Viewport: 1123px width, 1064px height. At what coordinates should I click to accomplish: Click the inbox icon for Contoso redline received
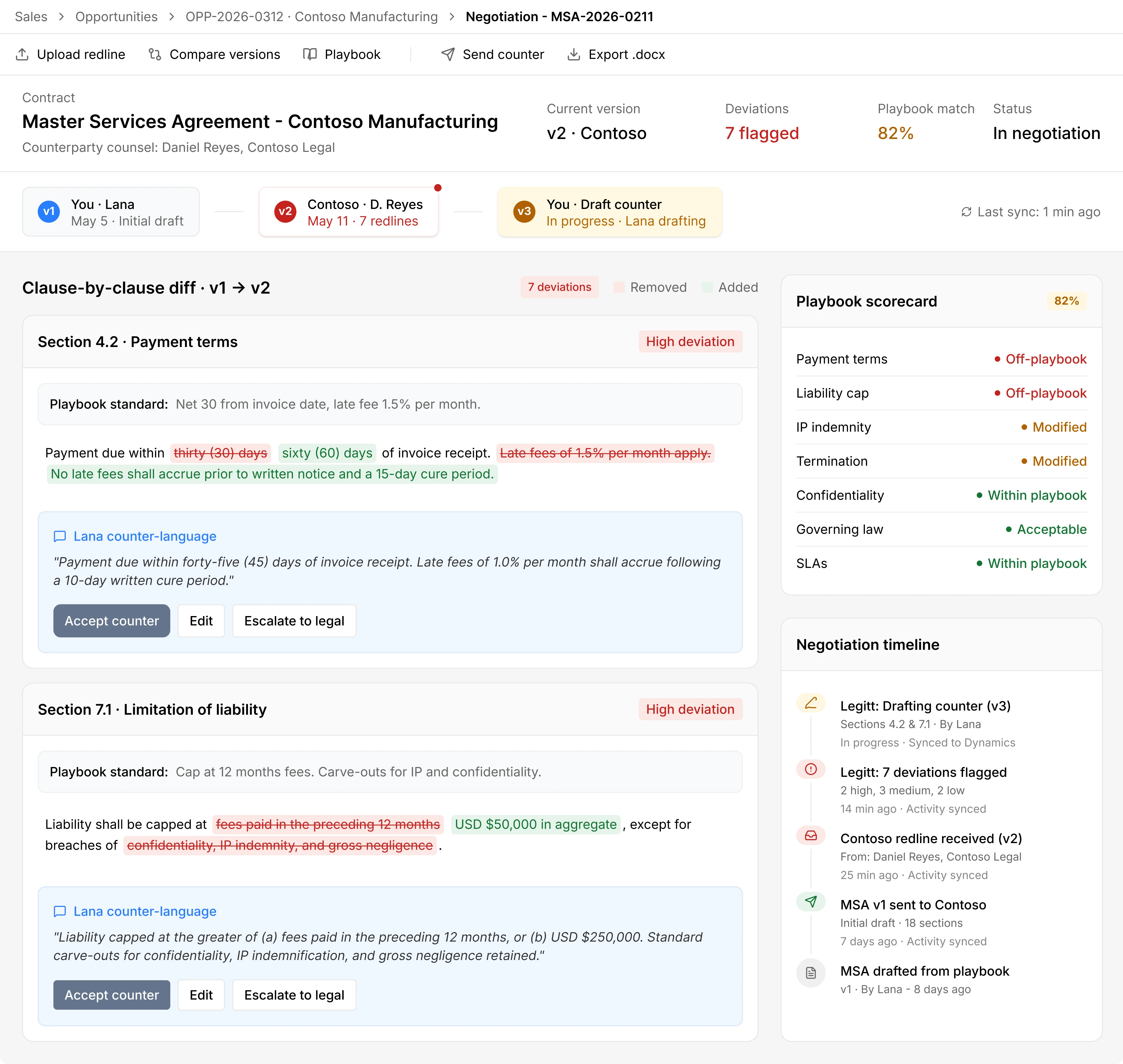click(x=811, y=835)
